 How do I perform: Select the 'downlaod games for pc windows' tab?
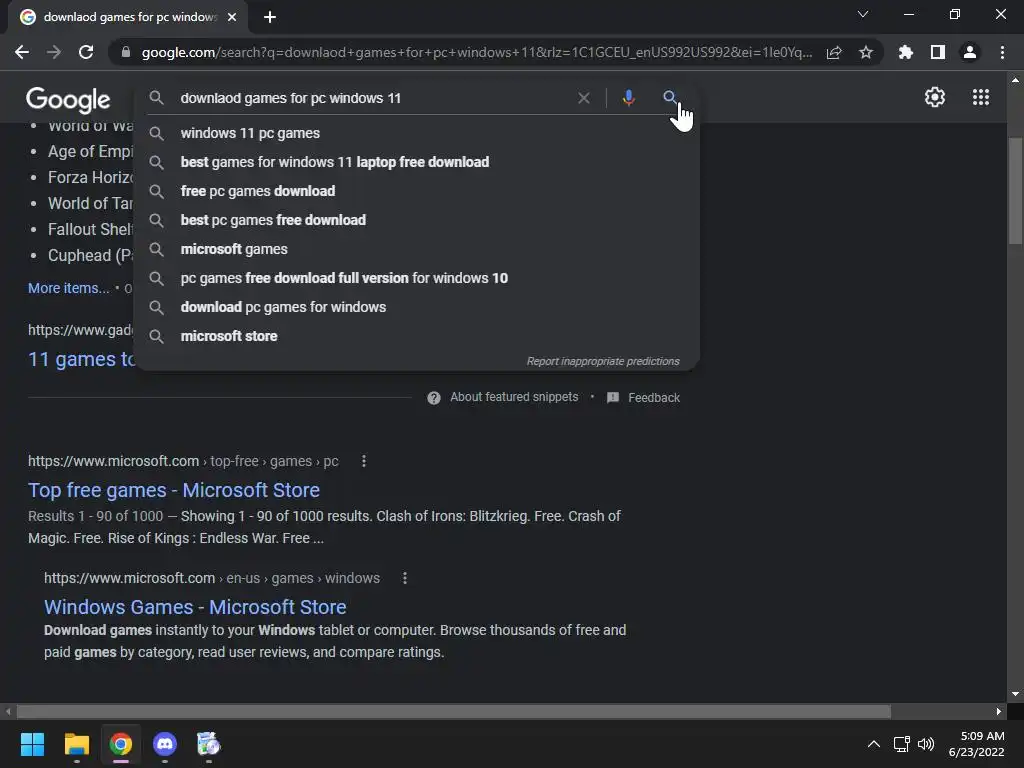coord(128,17)
